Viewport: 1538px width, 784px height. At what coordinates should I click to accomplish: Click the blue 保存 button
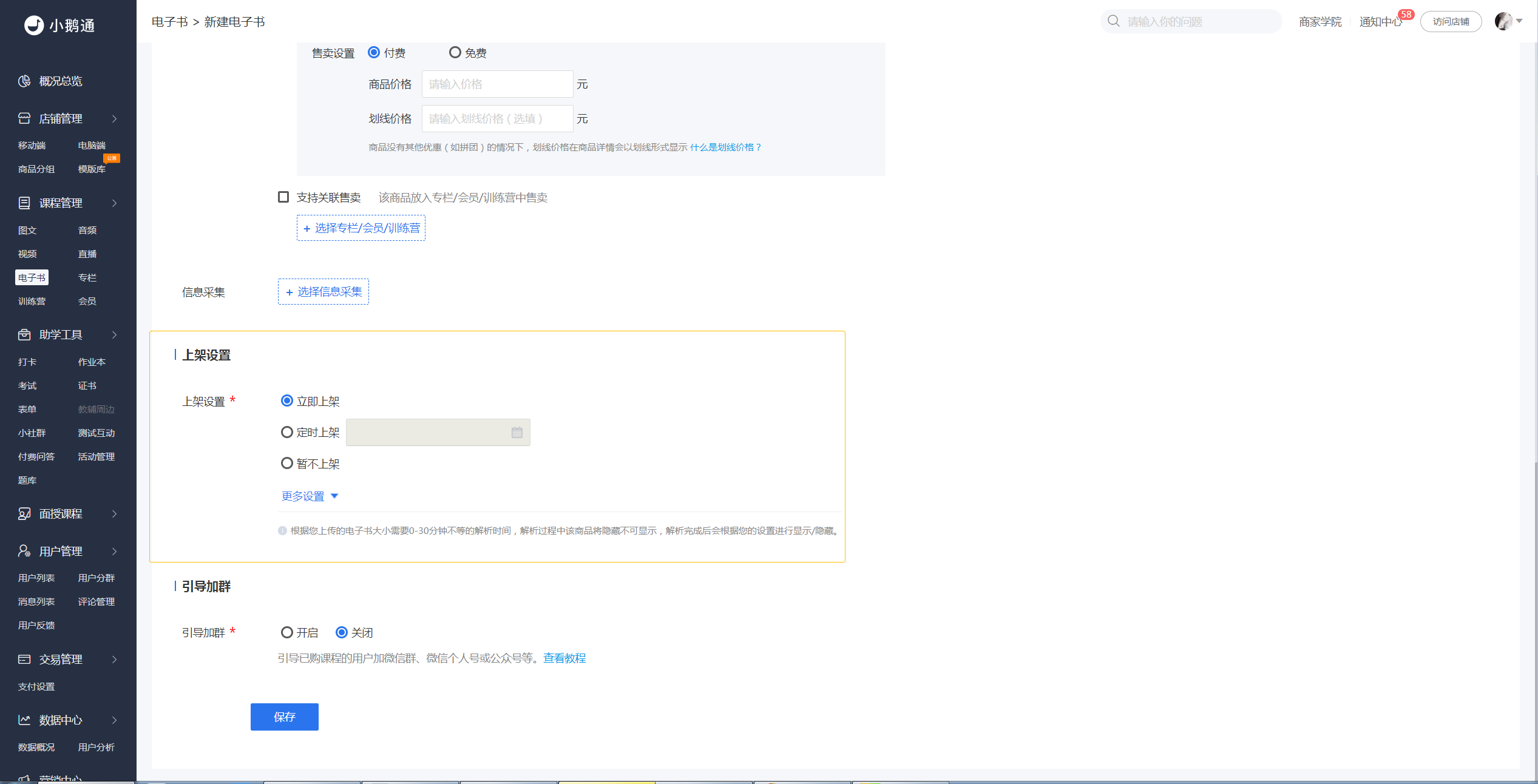pyautogui.click(x=285, y=717)
